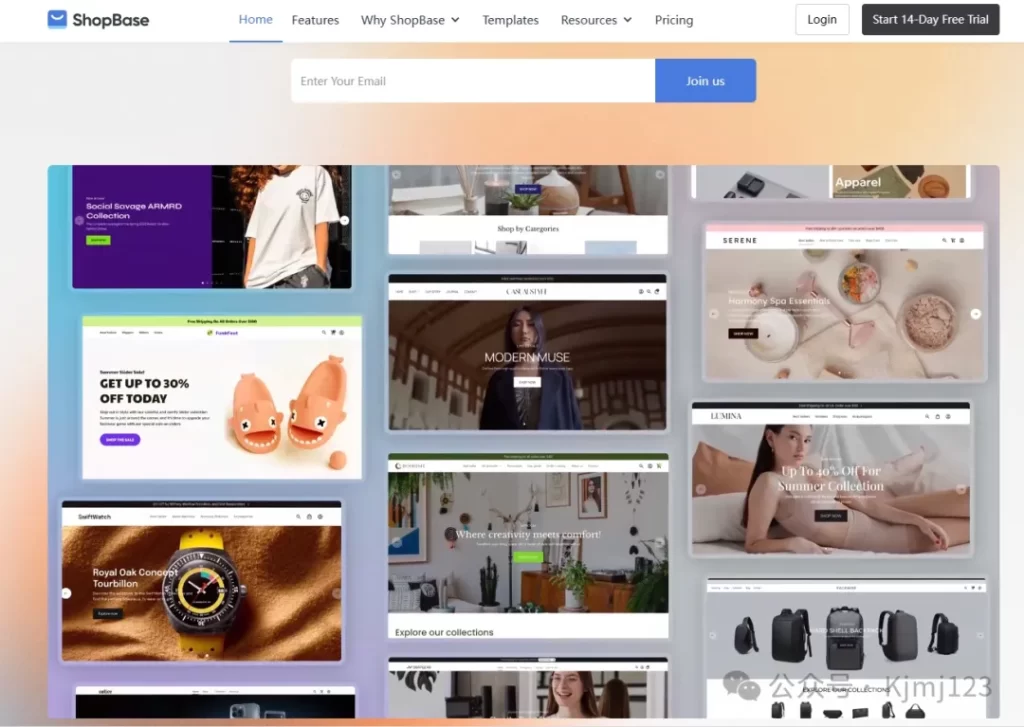
Task: Click the ShopBase logo icon
Action: tap(57, 20)
